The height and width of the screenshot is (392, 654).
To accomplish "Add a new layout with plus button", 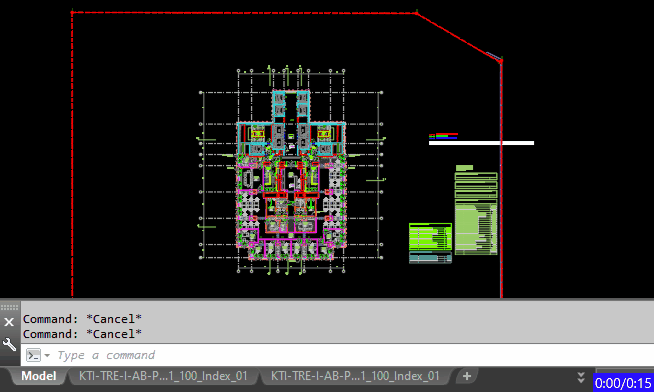I will (467, 376).
